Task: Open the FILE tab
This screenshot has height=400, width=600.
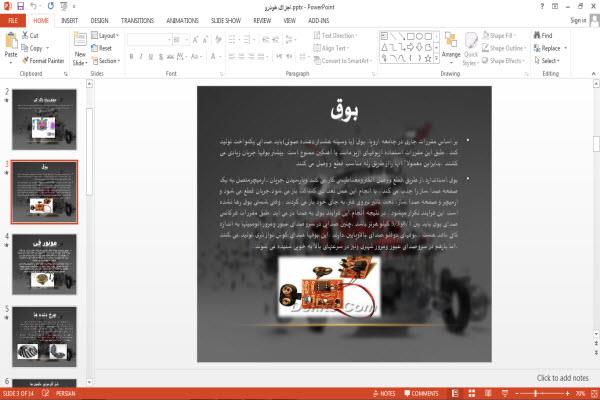Action: (x=13, y=21)
